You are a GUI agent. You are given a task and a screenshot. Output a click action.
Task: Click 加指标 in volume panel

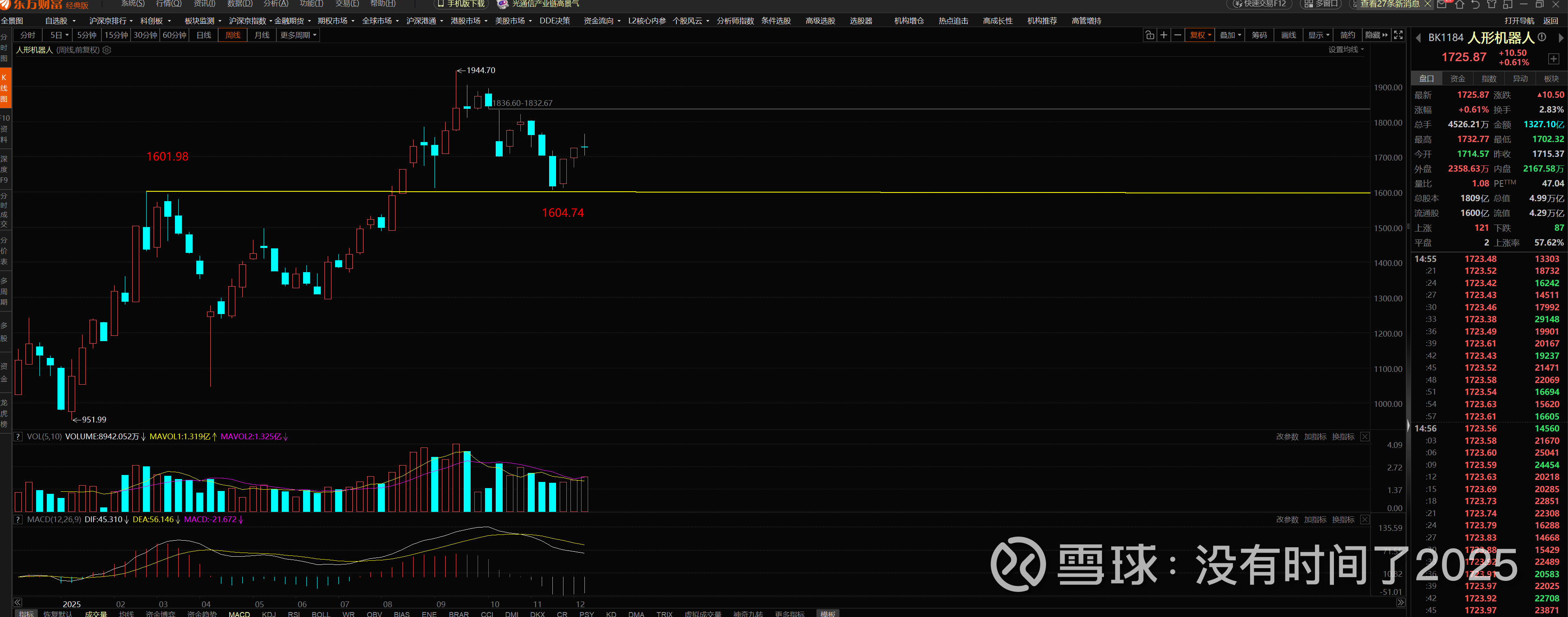[x=1315, y=437]
